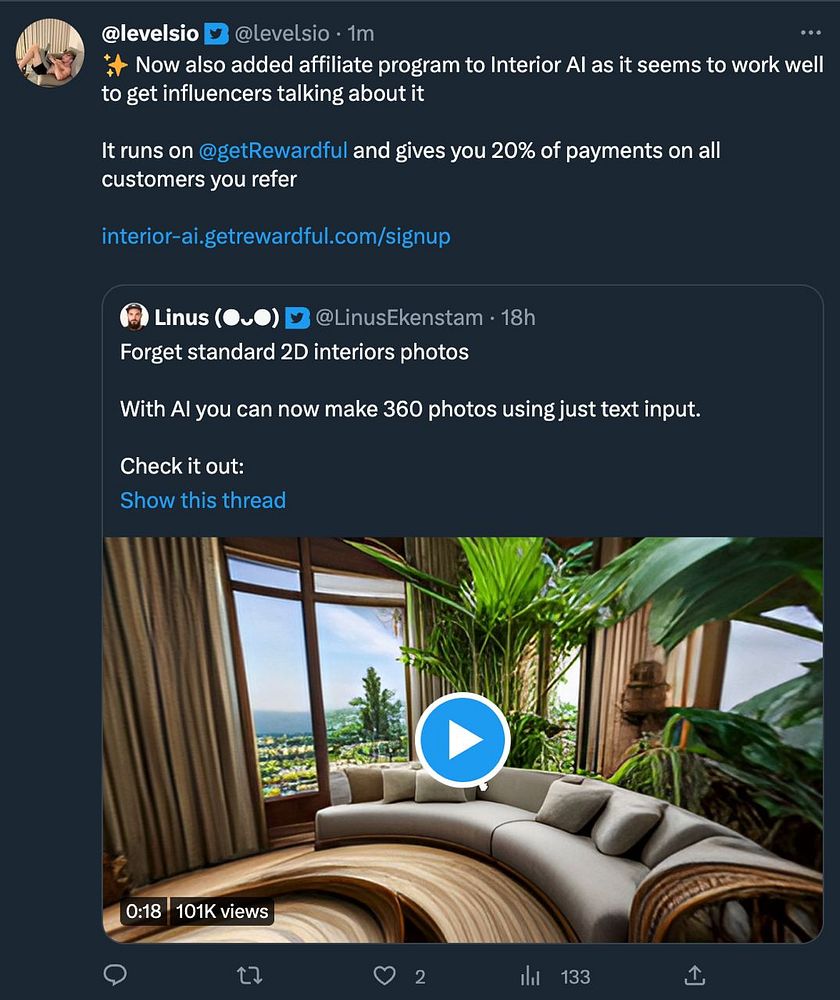Click the 101K views video label
Viewport: 840px width, 1000px height.
222,911
